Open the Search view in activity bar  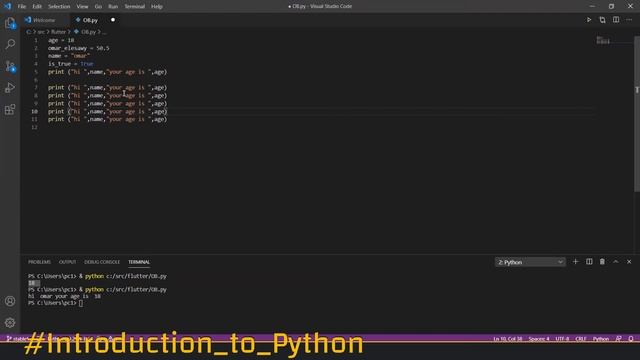click(10, 44)
